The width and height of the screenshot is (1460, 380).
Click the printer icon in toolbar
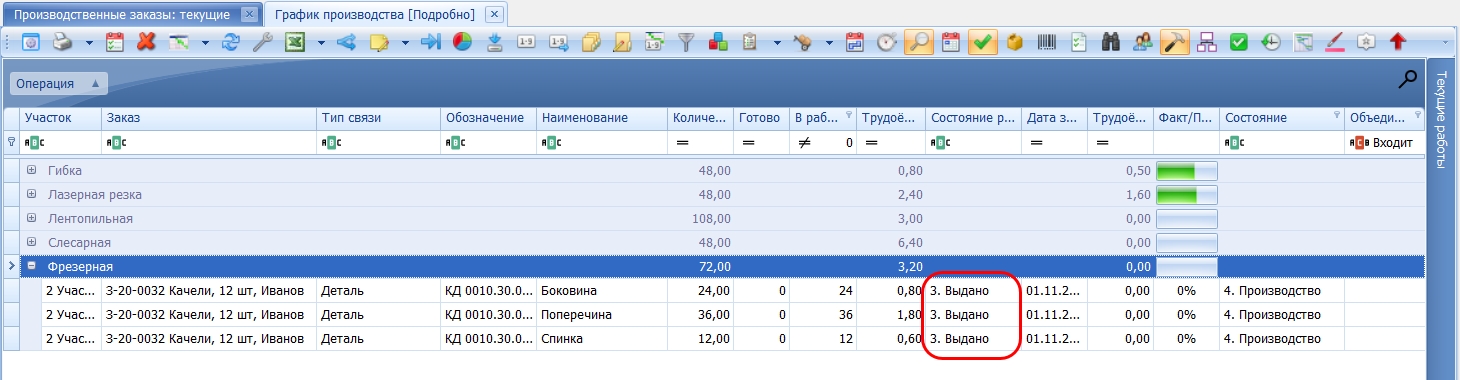coord(62,42)
